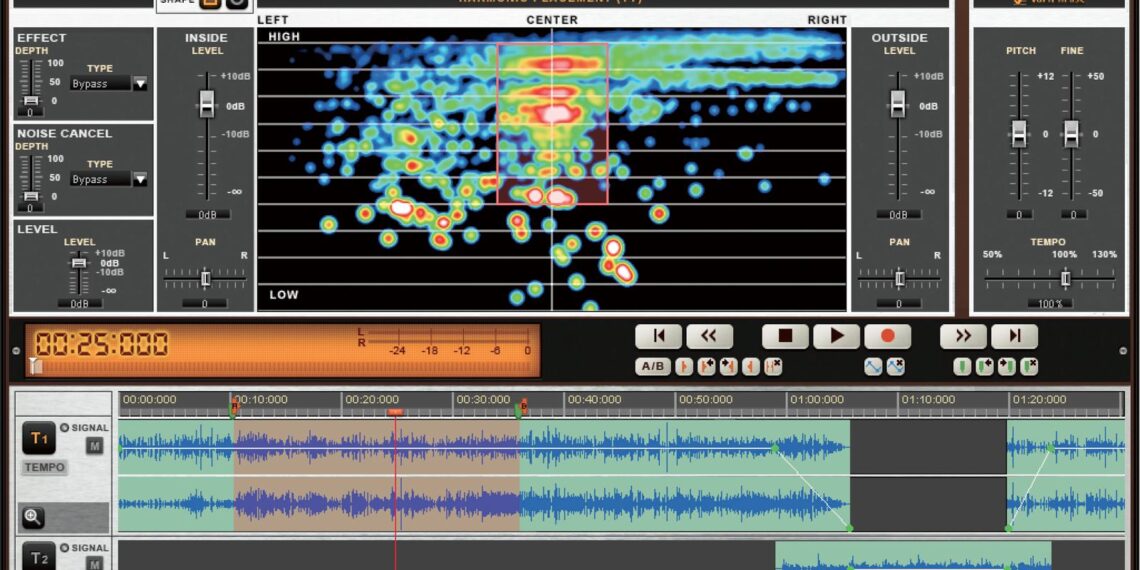The height and width of the screenshot is (570, 1140).
Task: Click the timeline ruler at 00:50:000
Action: [x=705, y=399]
